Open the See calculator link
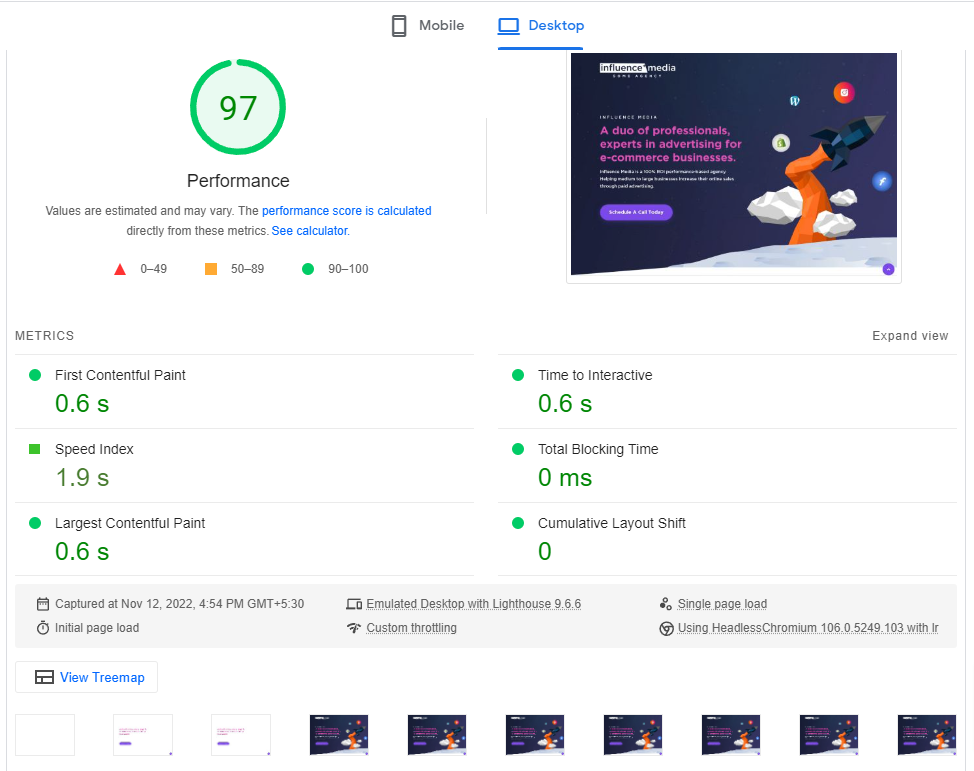Viewport: 974px width, 771px height. 309,231
